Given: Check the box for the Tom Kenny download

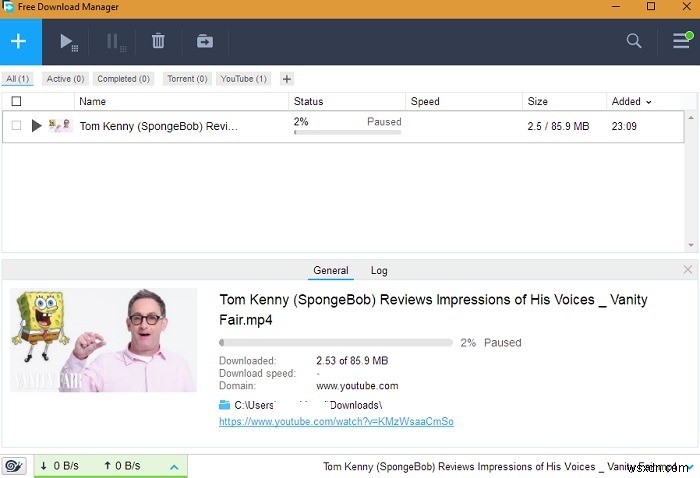Looking at the screenshot, I should [17, 125].
